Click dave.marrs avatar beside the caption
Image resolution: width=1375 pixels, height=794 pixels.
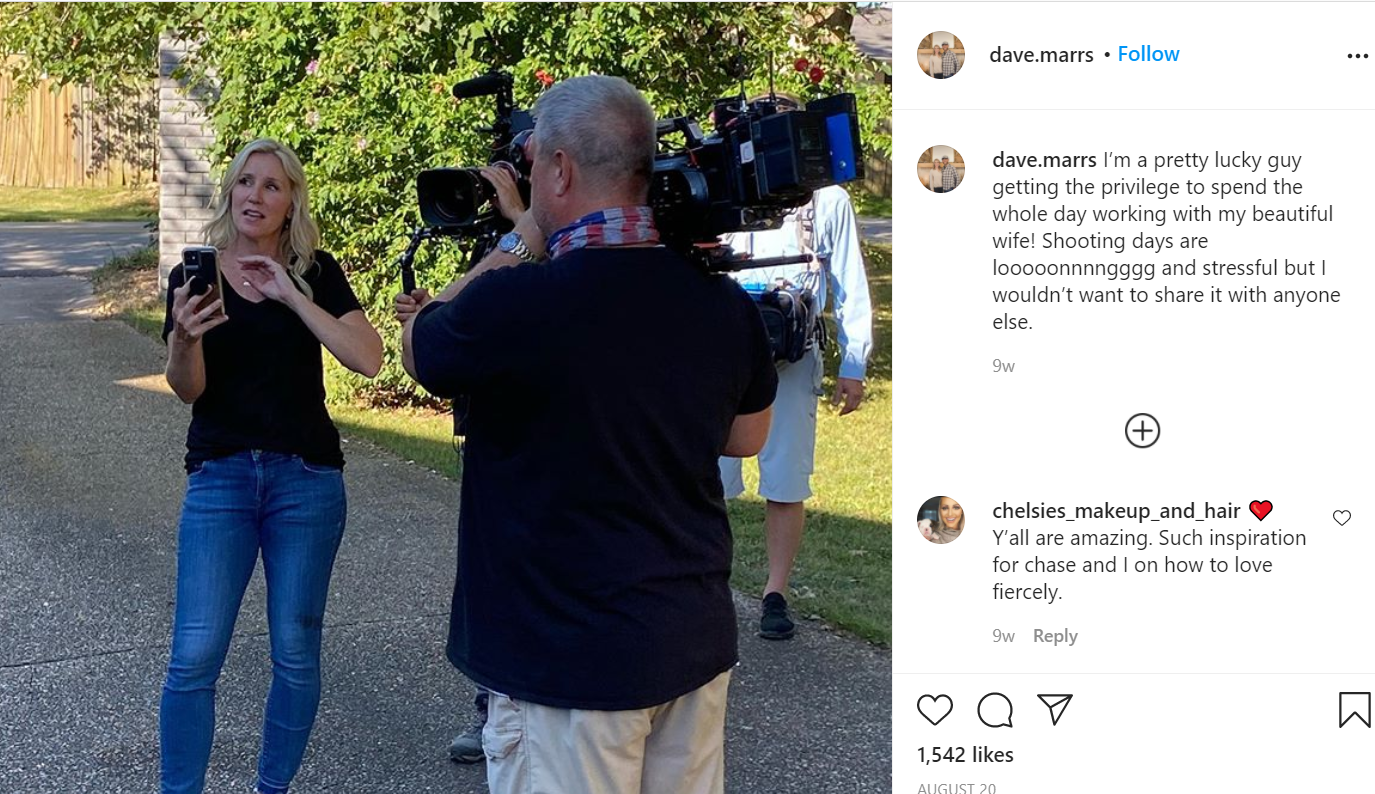(x=941, y=169)
